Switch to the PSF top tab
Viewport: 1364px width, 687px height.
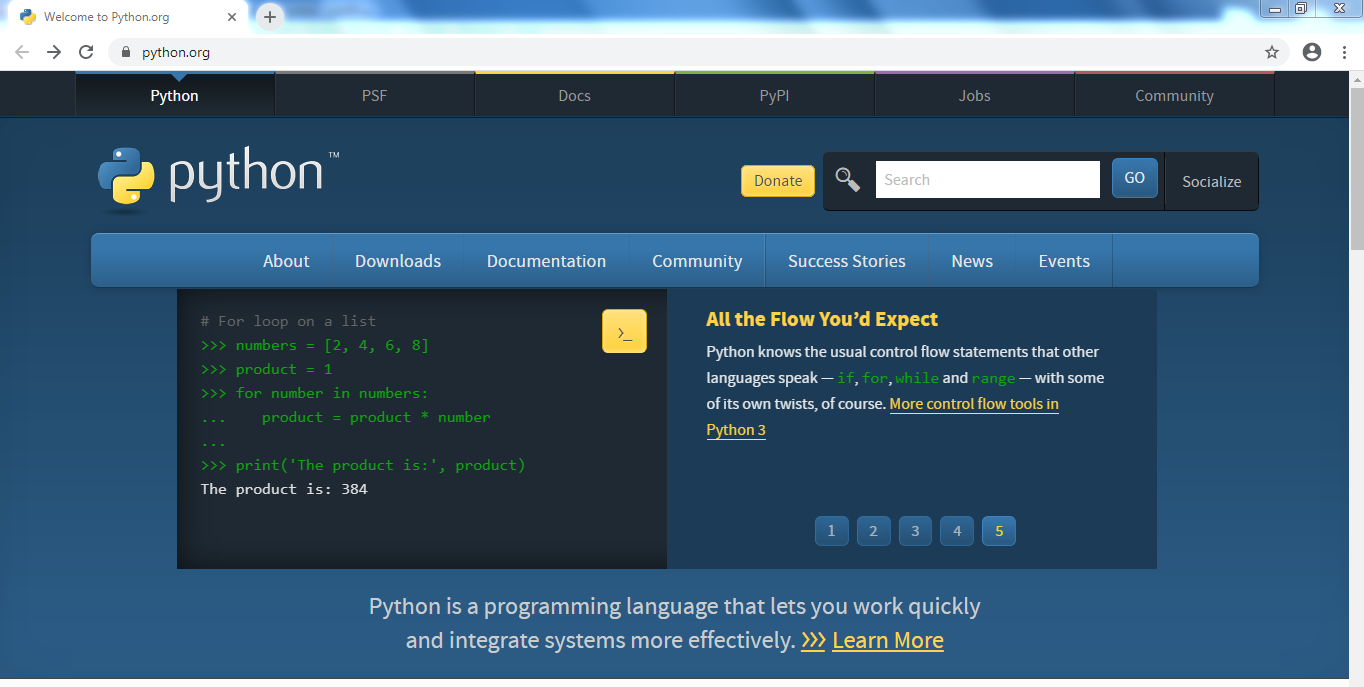pos(375,96)
